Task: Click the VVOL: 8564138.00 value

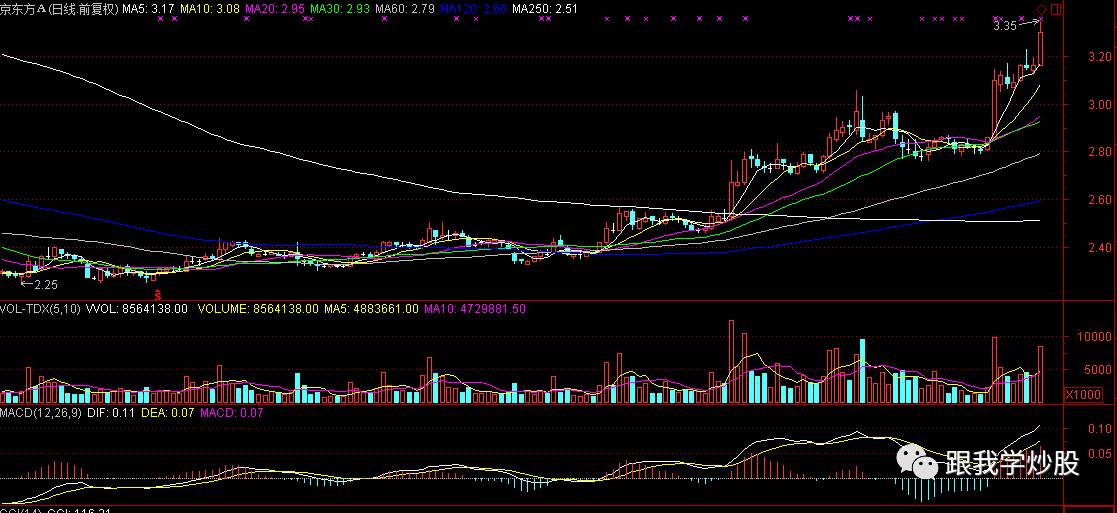Action: coord(137,309)
